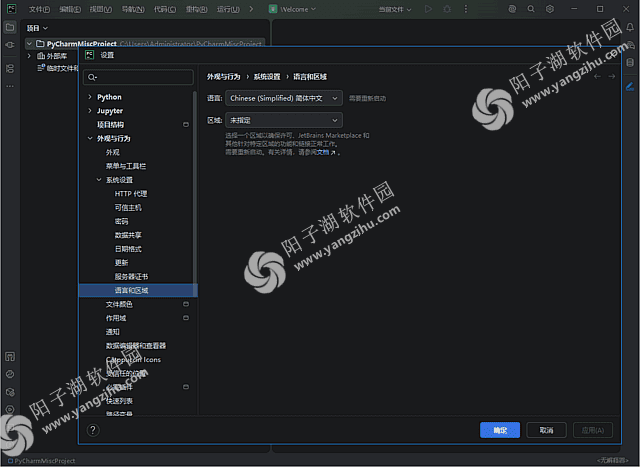Open the 视图(V) menu
Screen dimensions: 640x467
[x=101, y=9]
